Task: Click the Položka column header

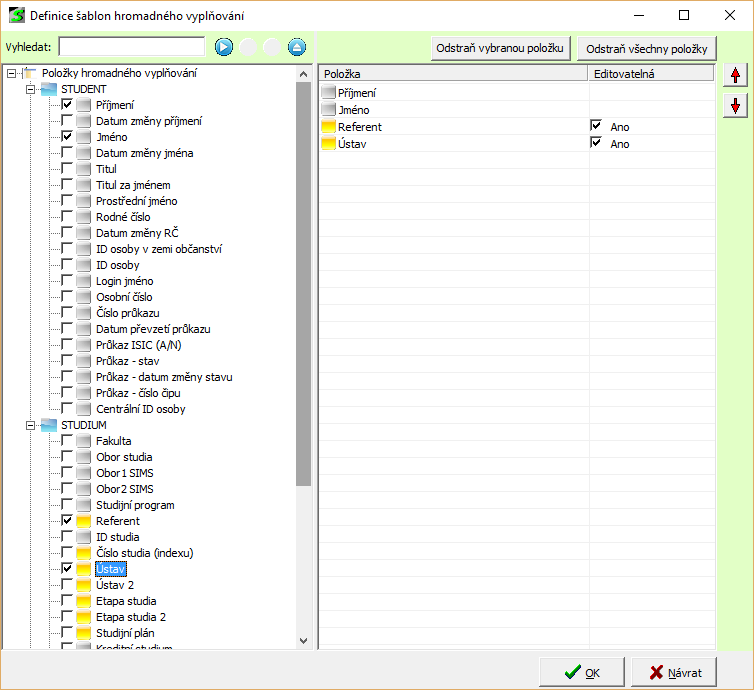Action: (x=453, y=74)
